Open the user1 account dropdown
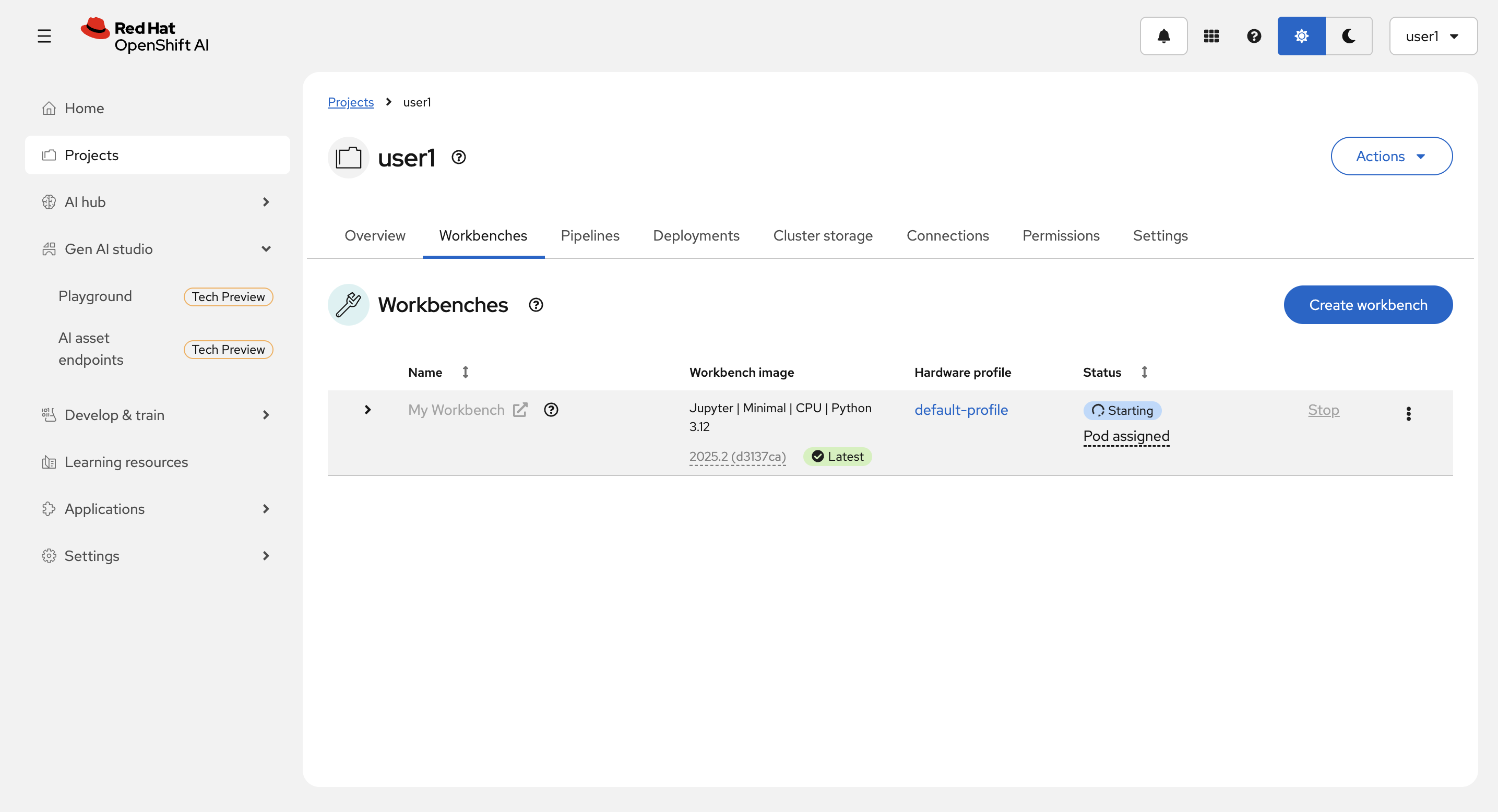The width and height of the screenshot is (1498, 812). tap(1432, 36)
